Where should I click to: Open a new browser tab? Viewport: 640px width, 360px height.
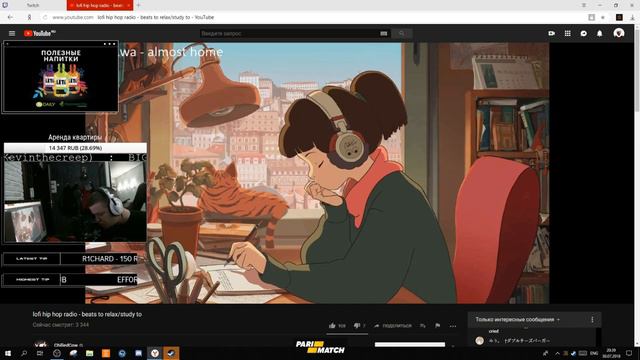point(139,5)
